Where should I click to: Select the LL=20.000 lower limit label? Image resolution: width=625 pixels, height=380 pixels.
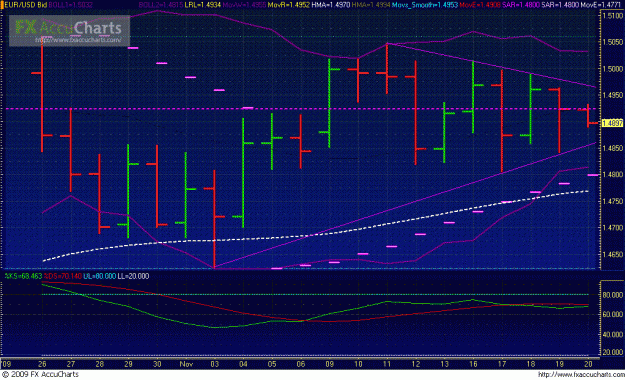(133, 276)
